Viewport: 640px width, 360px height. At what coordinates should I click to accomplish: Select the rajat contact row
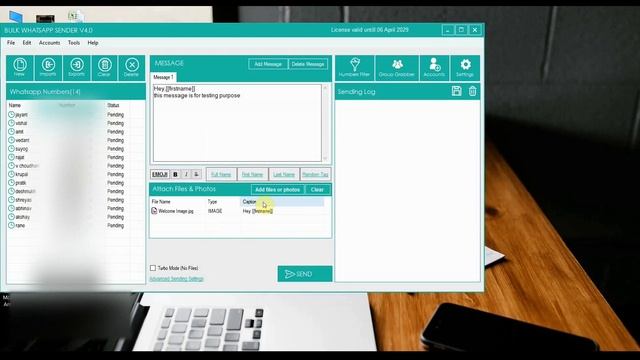(x=76, y=157)
